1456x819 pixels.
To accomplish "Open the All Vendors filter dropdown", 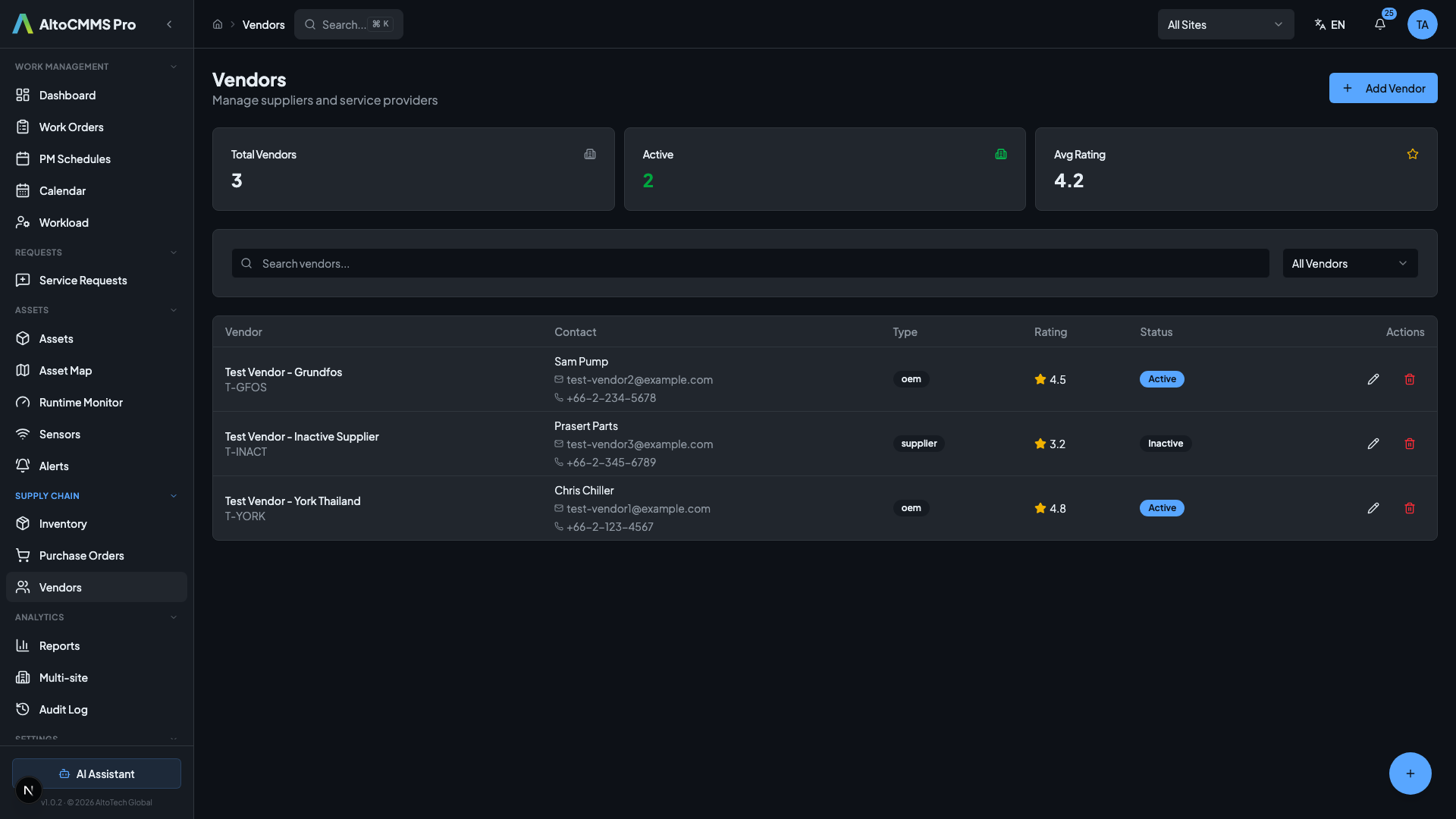I will pos(1349,263).
